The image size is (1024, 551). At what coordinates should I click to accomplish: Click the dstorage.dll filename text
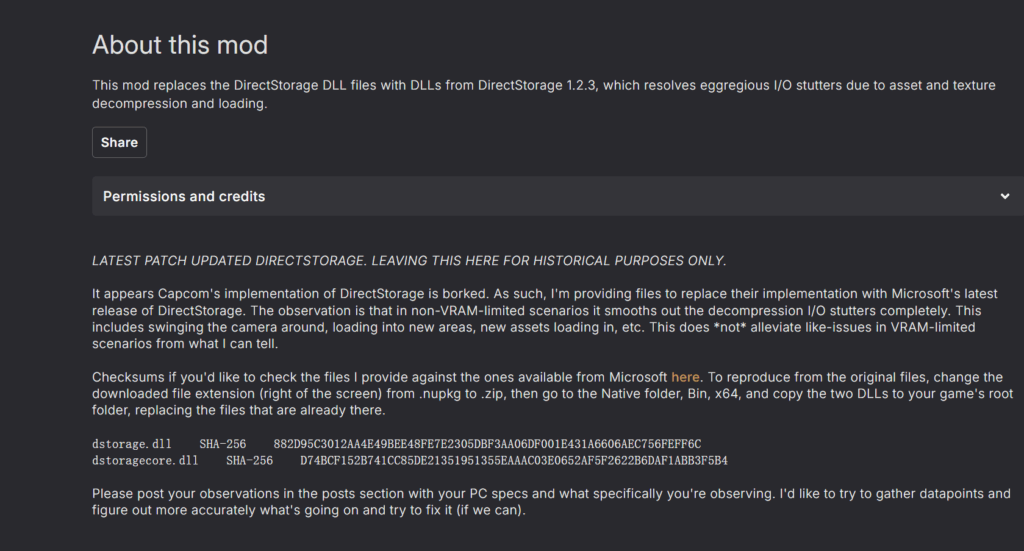[x=132, y=443]
